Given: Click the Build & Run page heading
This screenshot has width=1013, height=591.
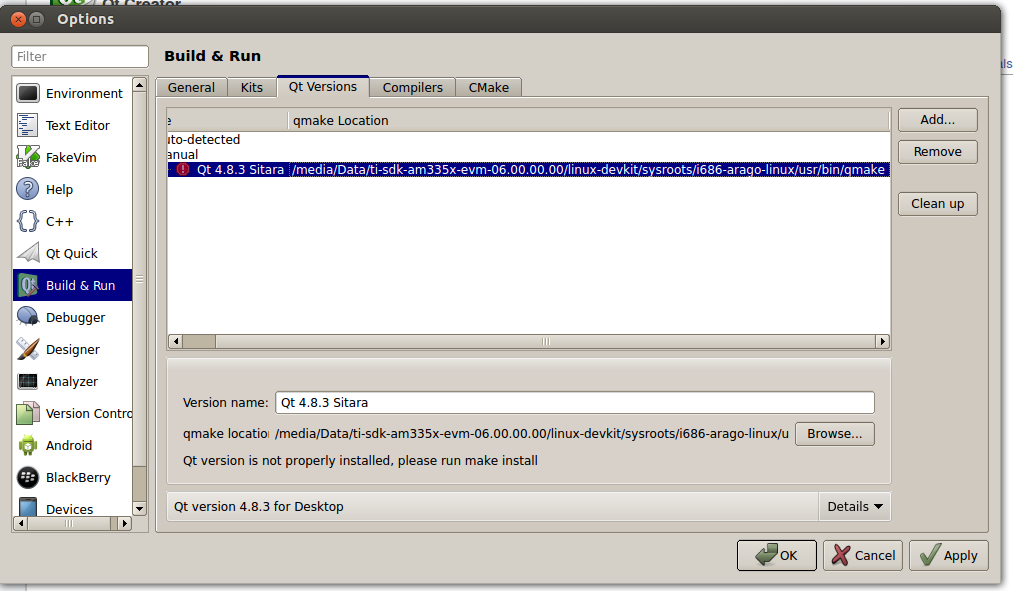Looking at the screenshot, I should pyautogui.click(x=213, y=56).
